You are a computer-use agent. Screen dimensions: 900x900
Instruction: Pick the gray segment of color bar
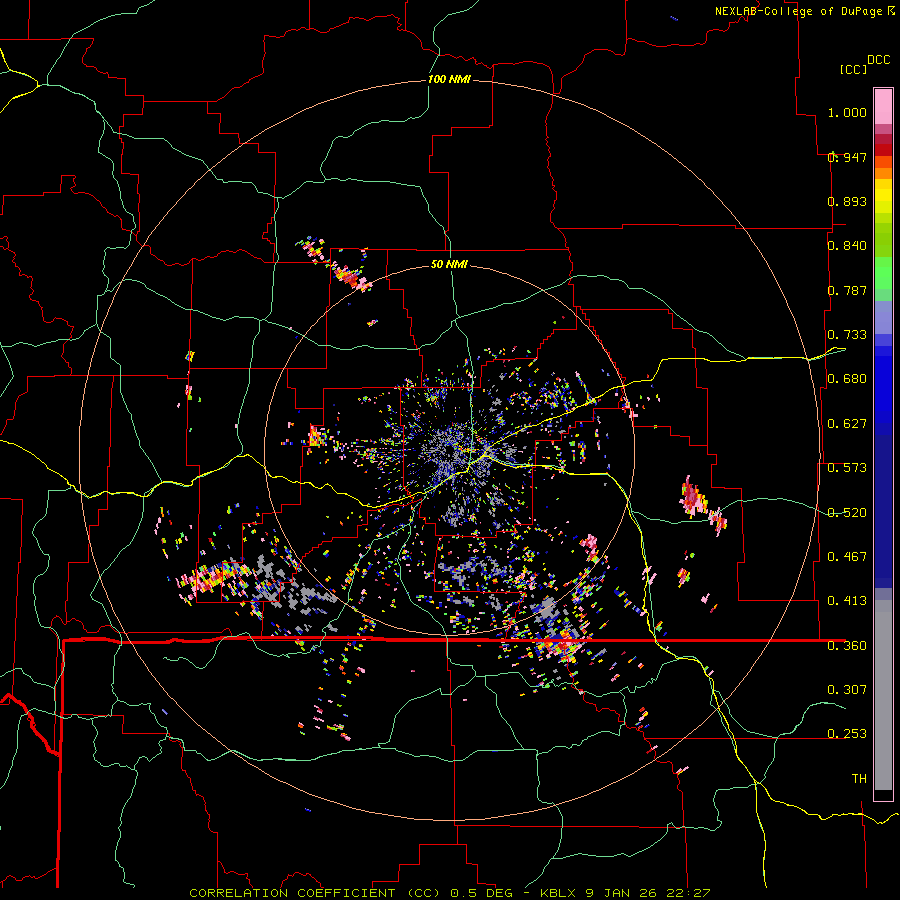click(883, 695)
